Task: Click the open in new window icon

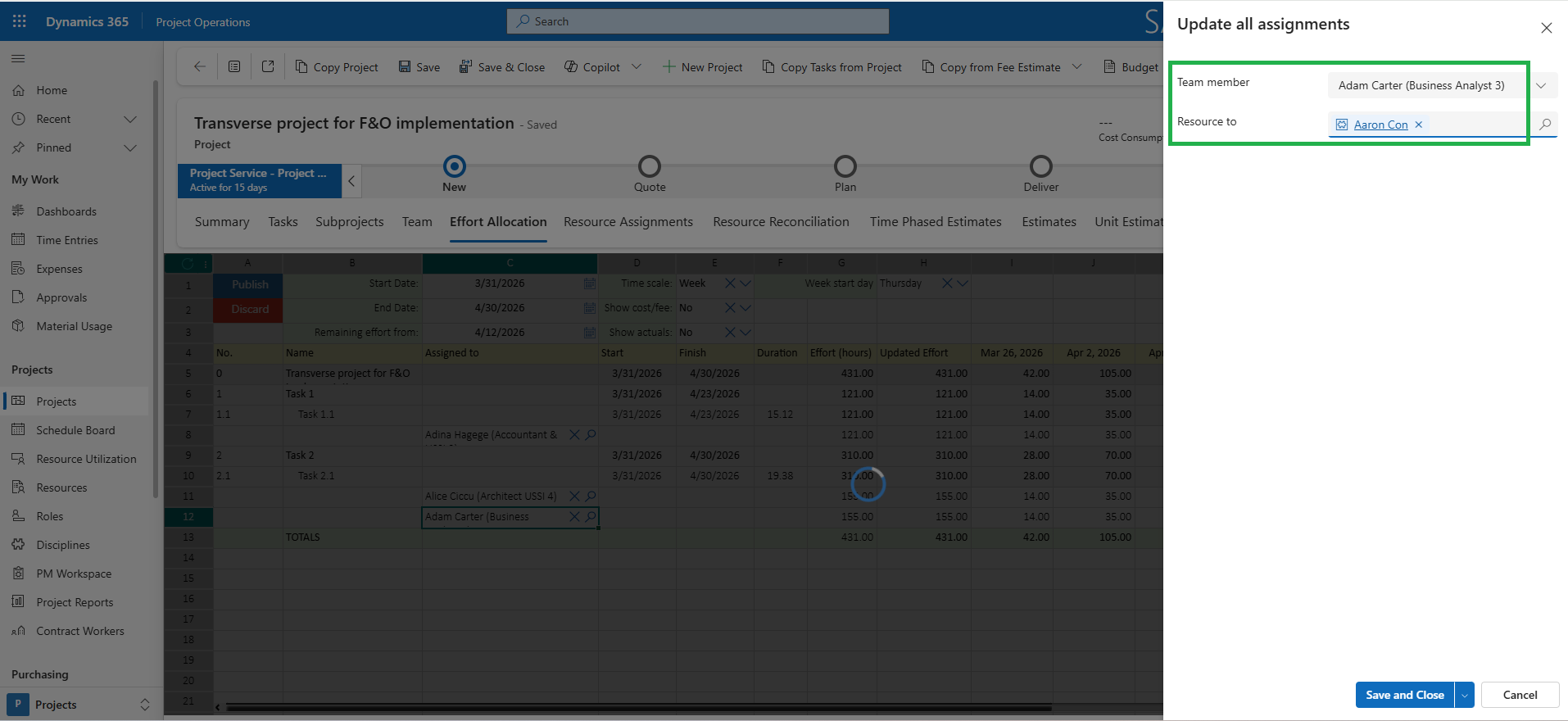Action: point(268,67)
